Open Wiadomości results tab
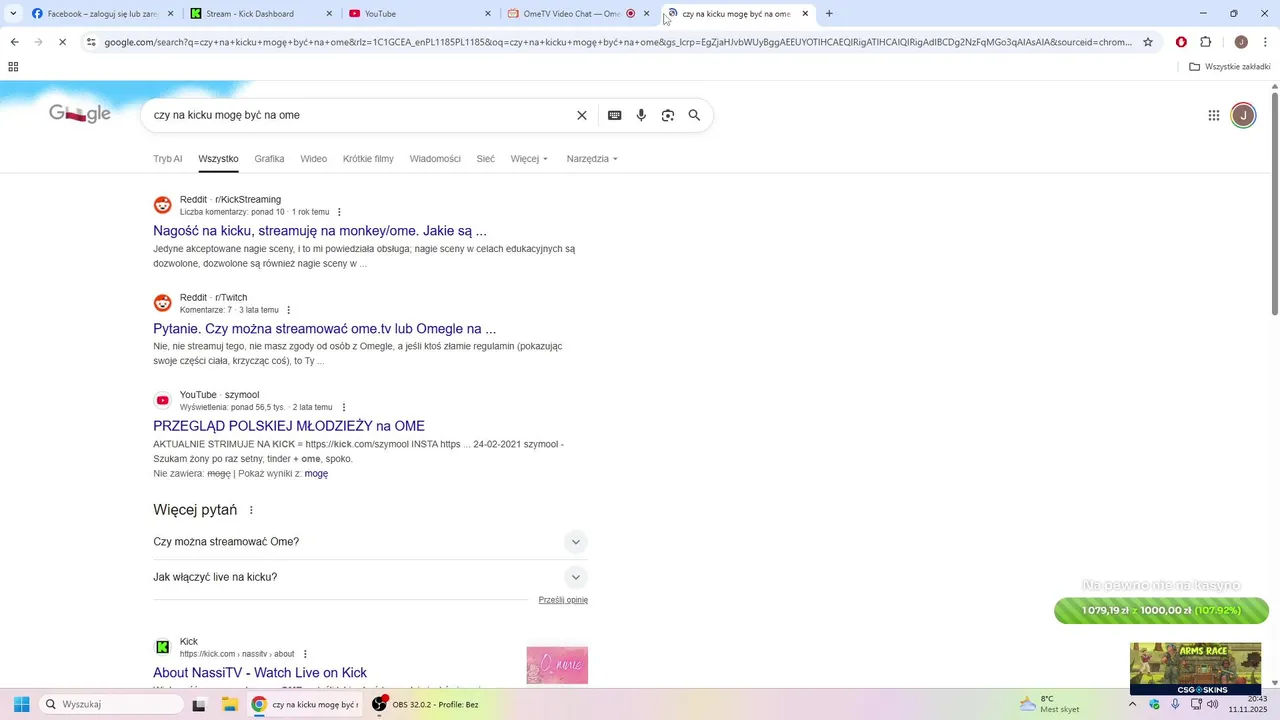The width and height of the screenshot is (1280, 720). 435,159
